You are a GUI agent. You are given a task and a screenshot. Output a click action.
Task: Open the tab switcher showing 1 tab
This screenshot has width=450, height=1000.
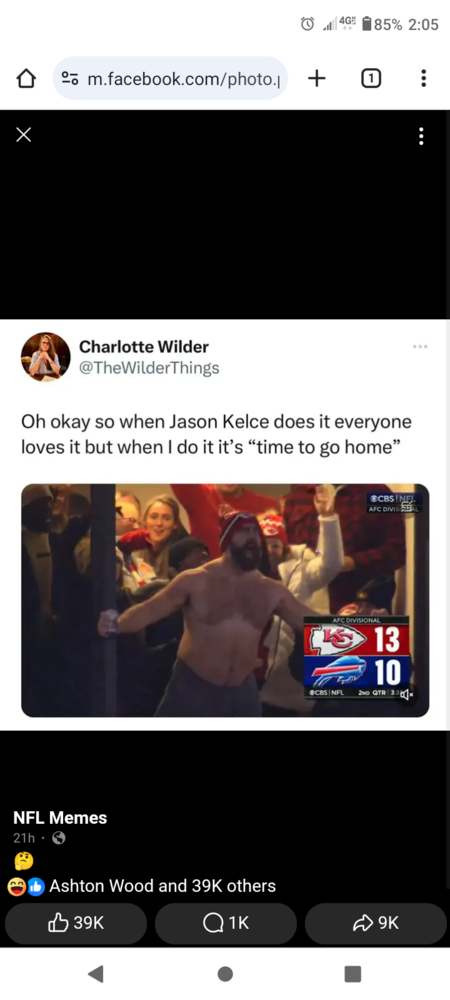[x=371, y=78]
